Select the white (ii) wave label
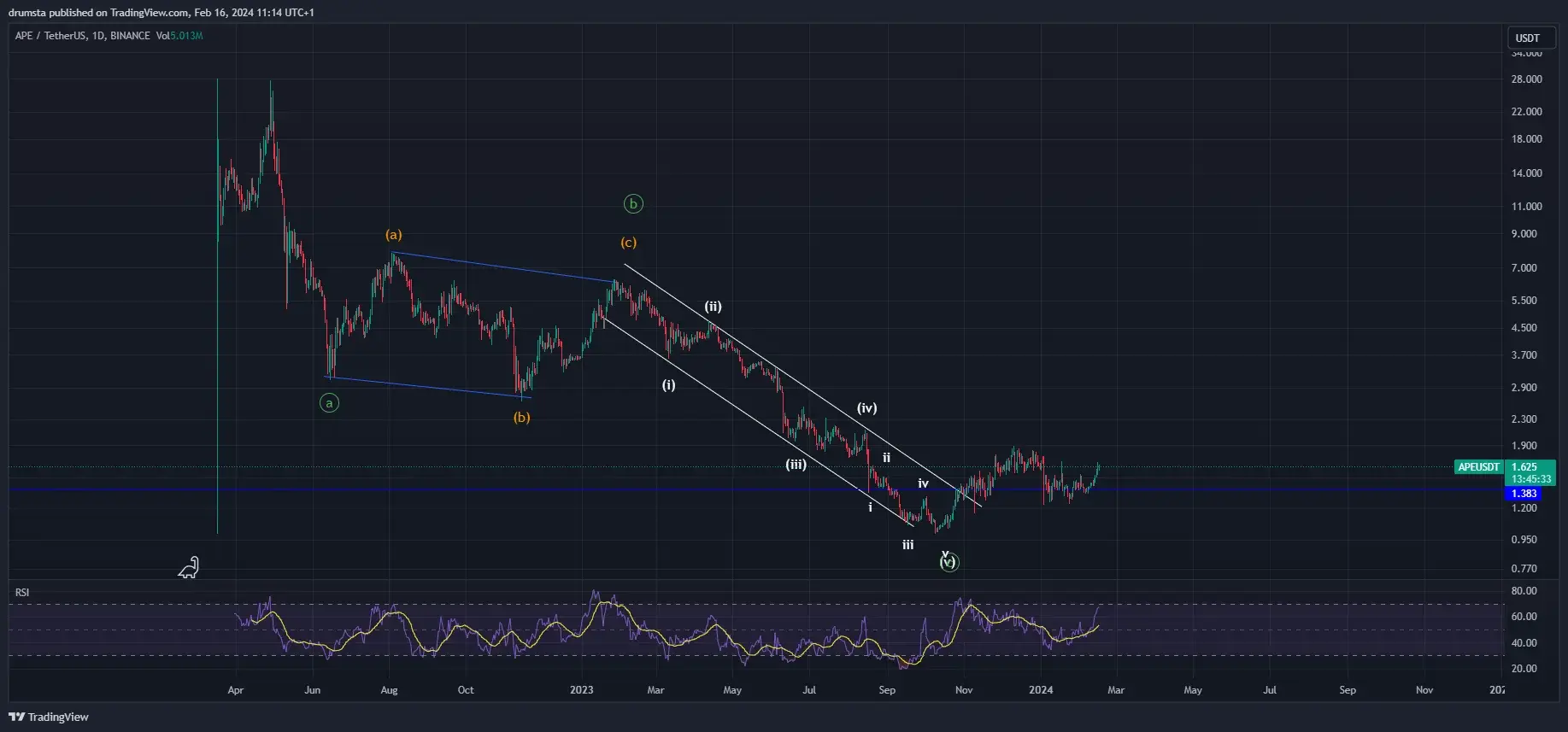Screen dimensions: 1568x732 [x=713, y=307]
